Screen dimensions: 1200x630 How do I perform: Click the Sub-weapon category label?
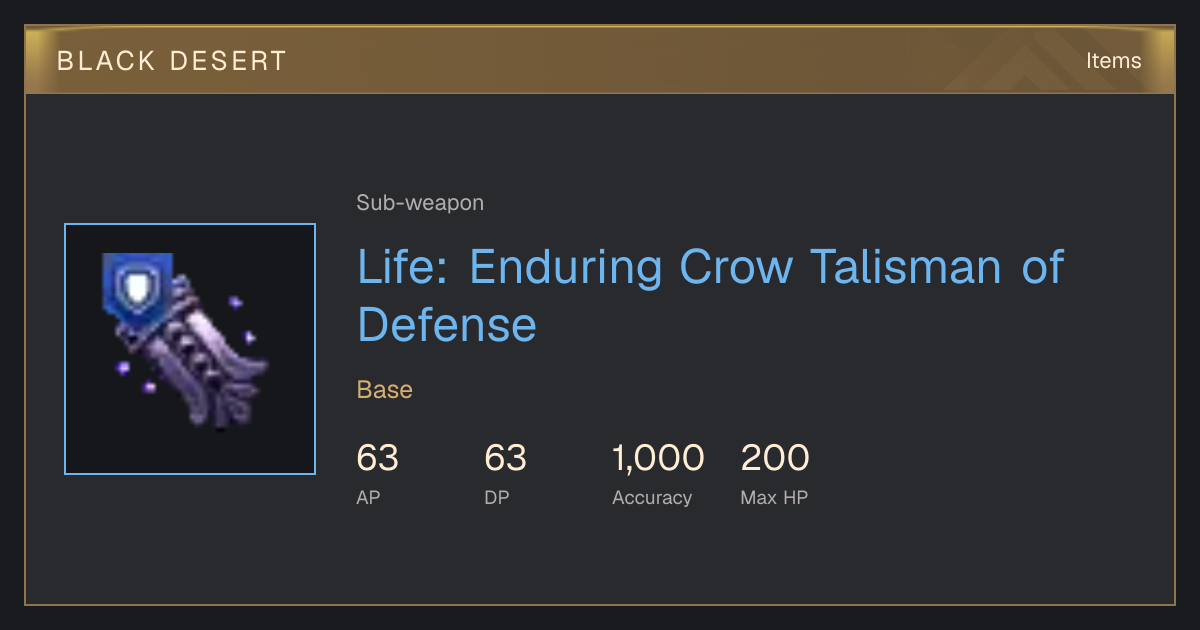(420, 203)
